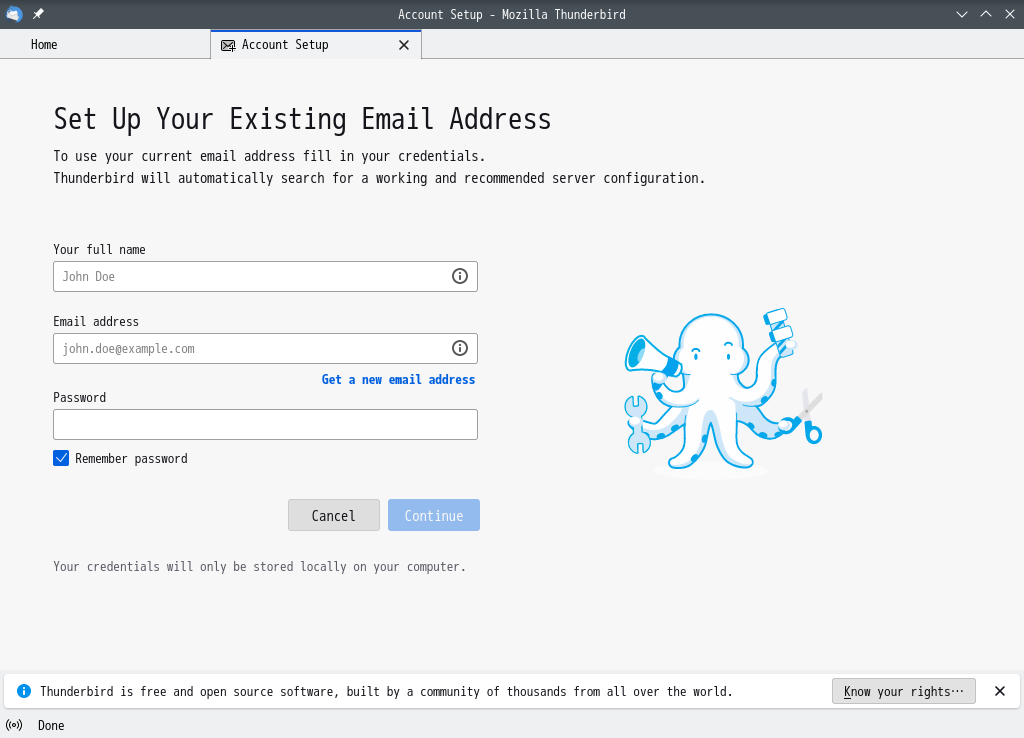Close the Account Setup tab
Screen dimensions: 1024x738
pyautogui.click(x=404, y=45)
